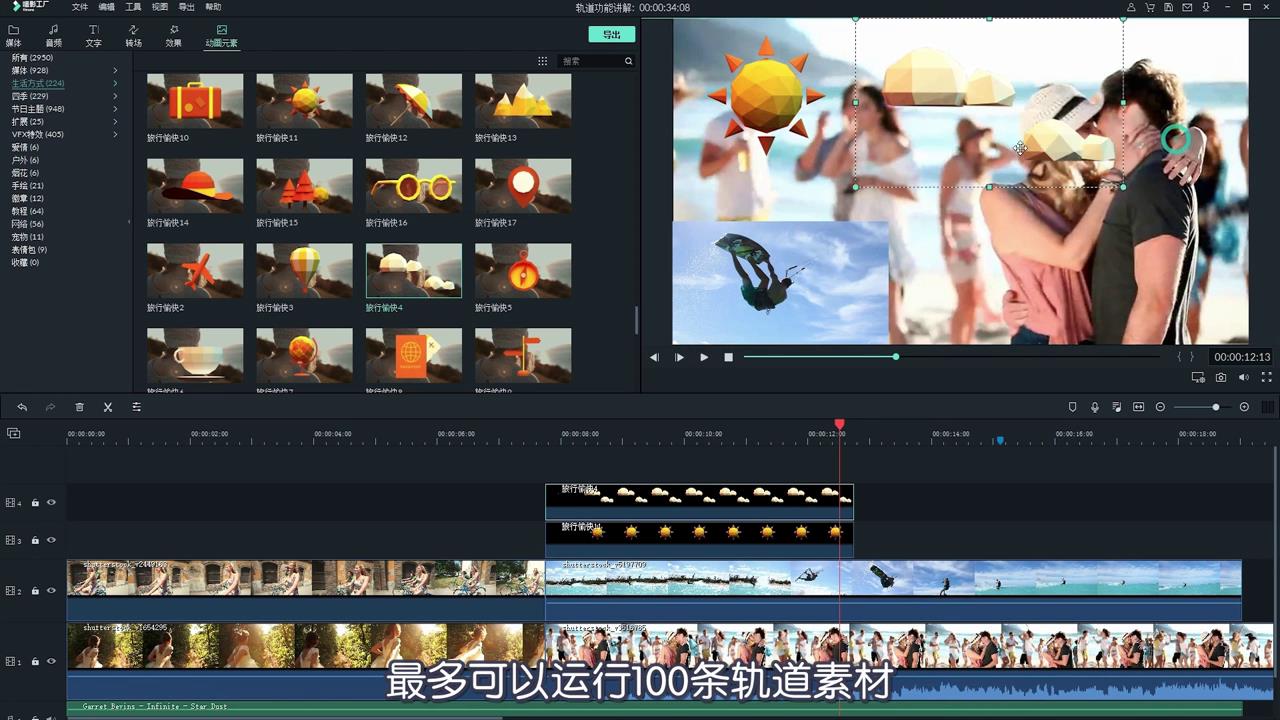Expand the 生活方式 (224) category arrow
This screenshot has height=720, width=1280.
pos(115,84)
